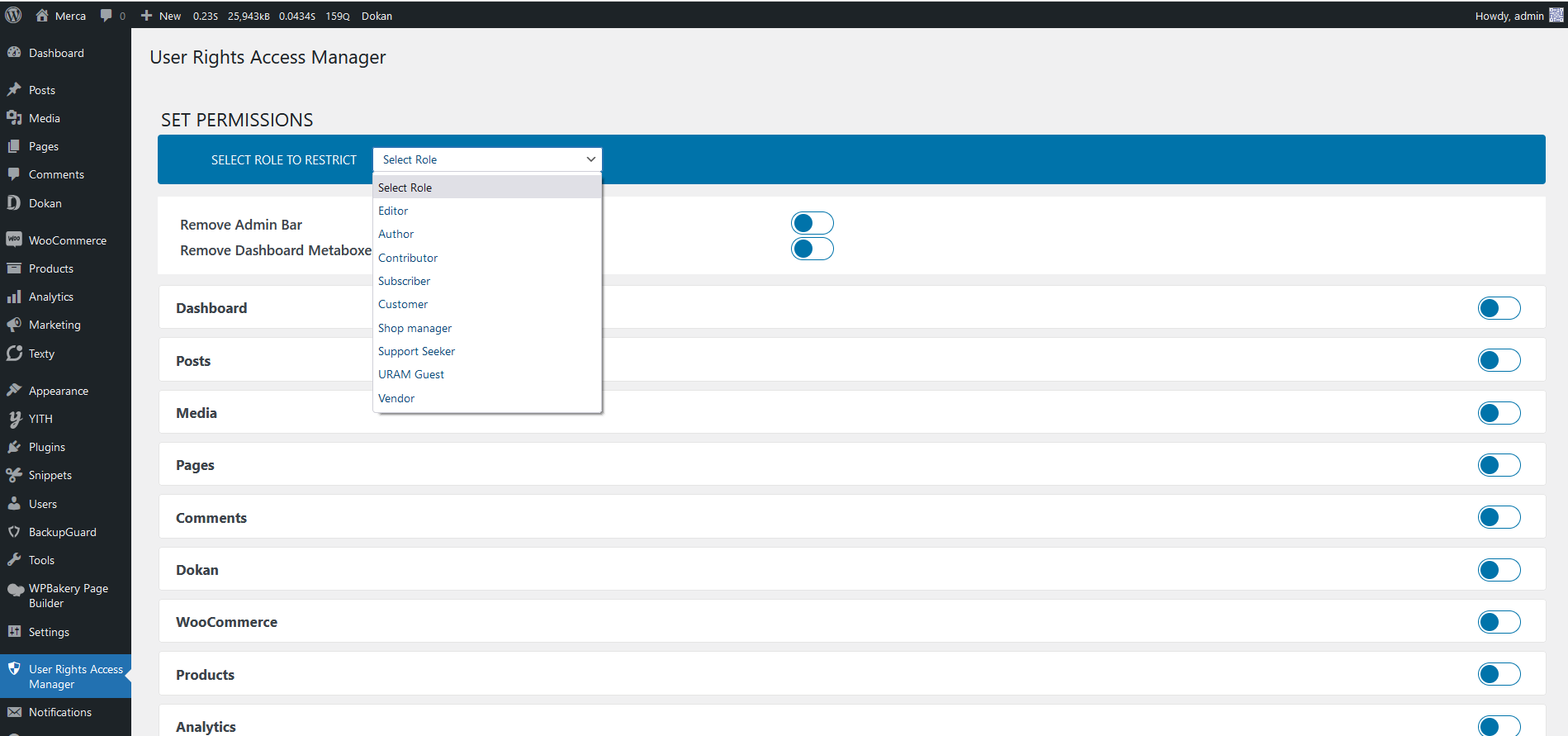Click the Settings icon in sidebar

(14, 631)
